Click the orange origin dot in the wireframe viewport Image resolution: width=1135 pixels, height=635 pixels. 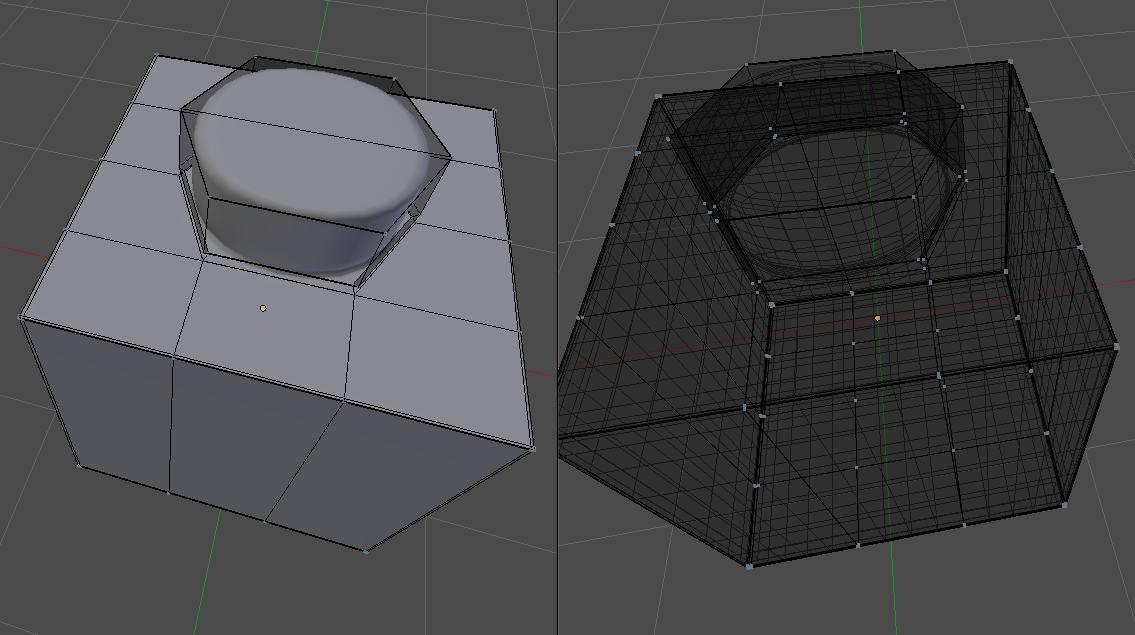878,318
